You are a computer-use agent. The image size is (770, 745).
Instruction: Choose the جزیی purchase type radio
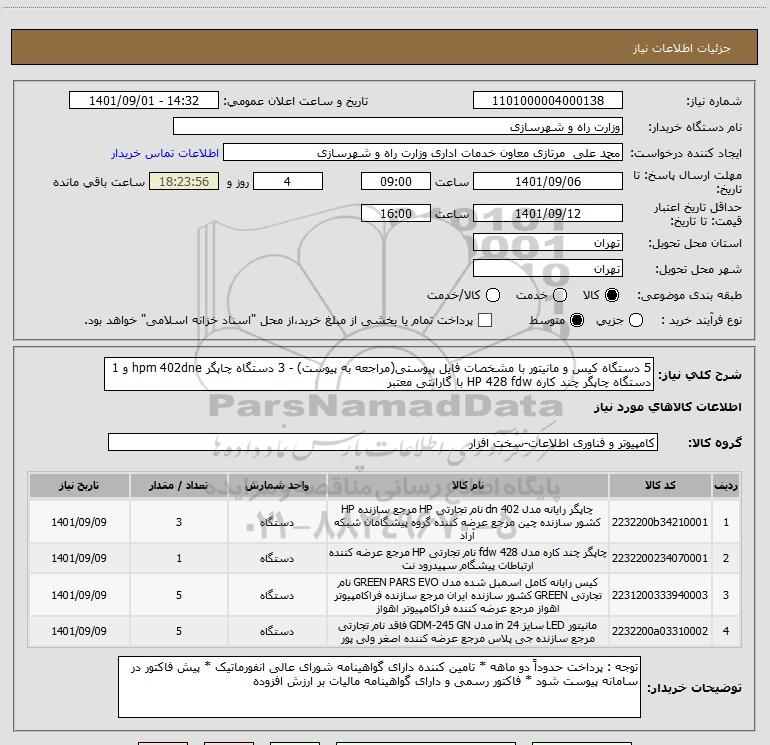[x=636, y=320]
